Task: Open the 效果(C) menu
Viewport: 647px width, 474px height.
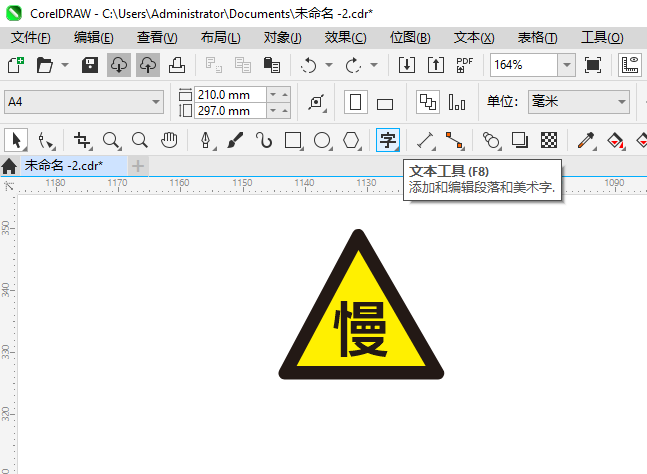Action: [x=345, y=38]
